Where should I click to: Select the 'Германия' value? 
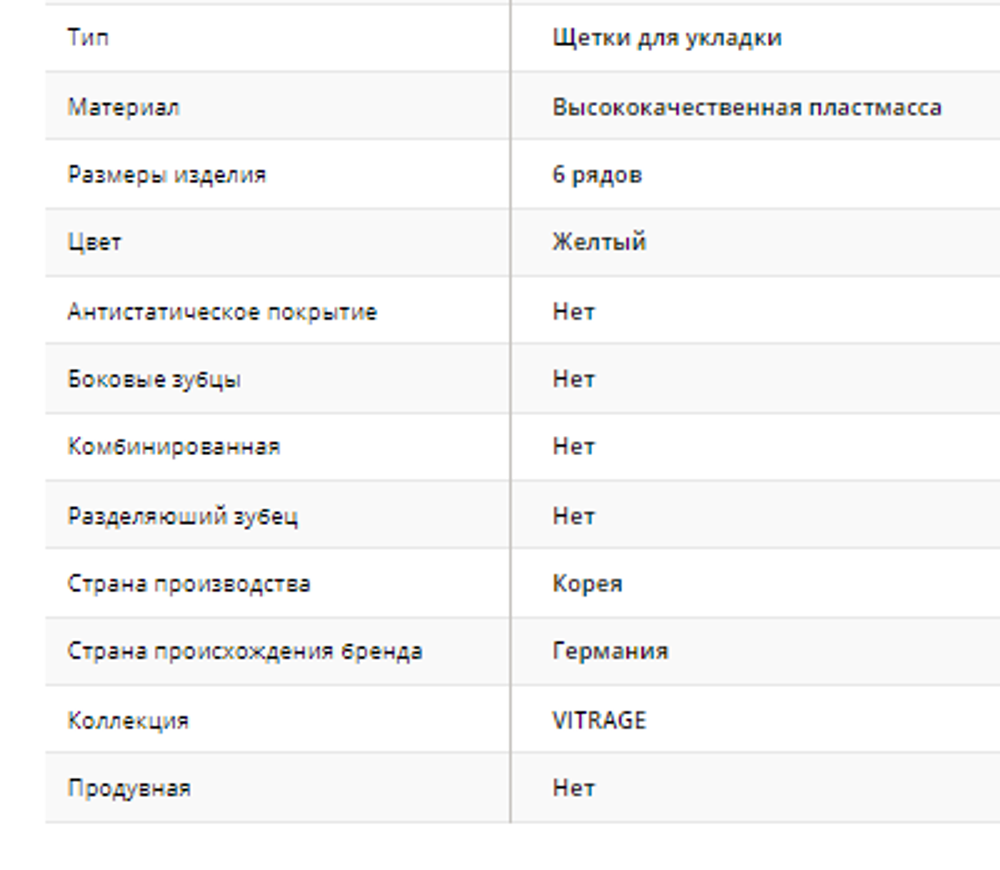(x=609, y=651)
